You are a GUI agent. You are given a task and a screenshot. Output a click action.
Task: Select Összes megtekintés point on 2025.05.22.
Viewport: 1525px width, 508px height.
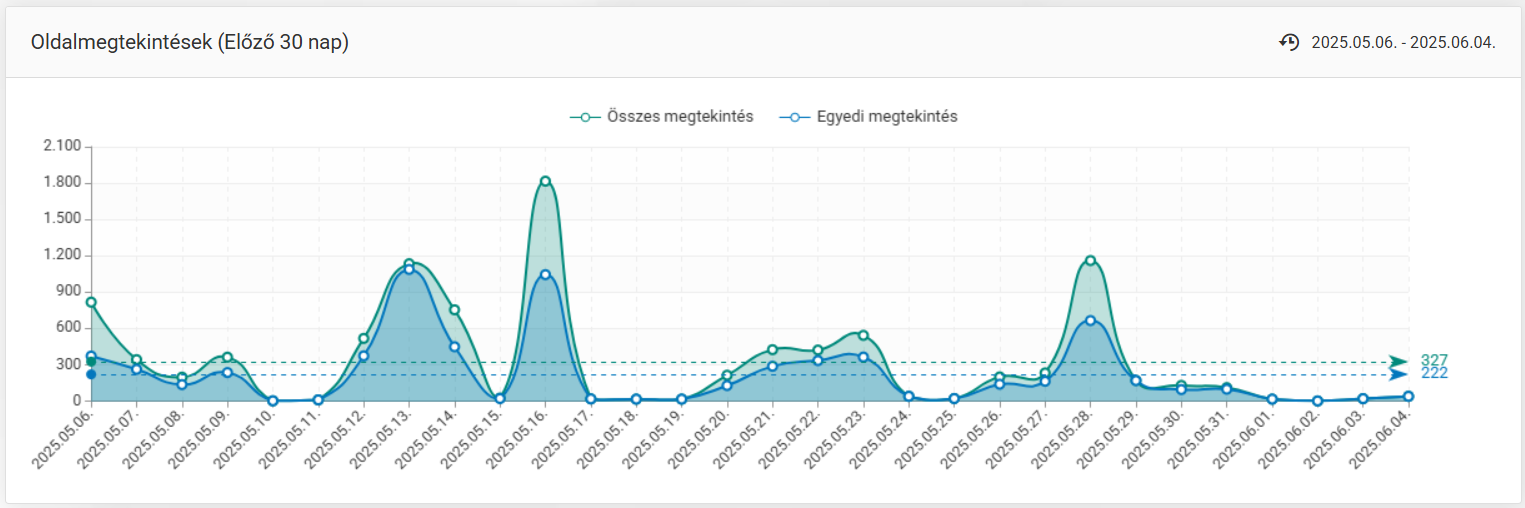coord(818,351)
